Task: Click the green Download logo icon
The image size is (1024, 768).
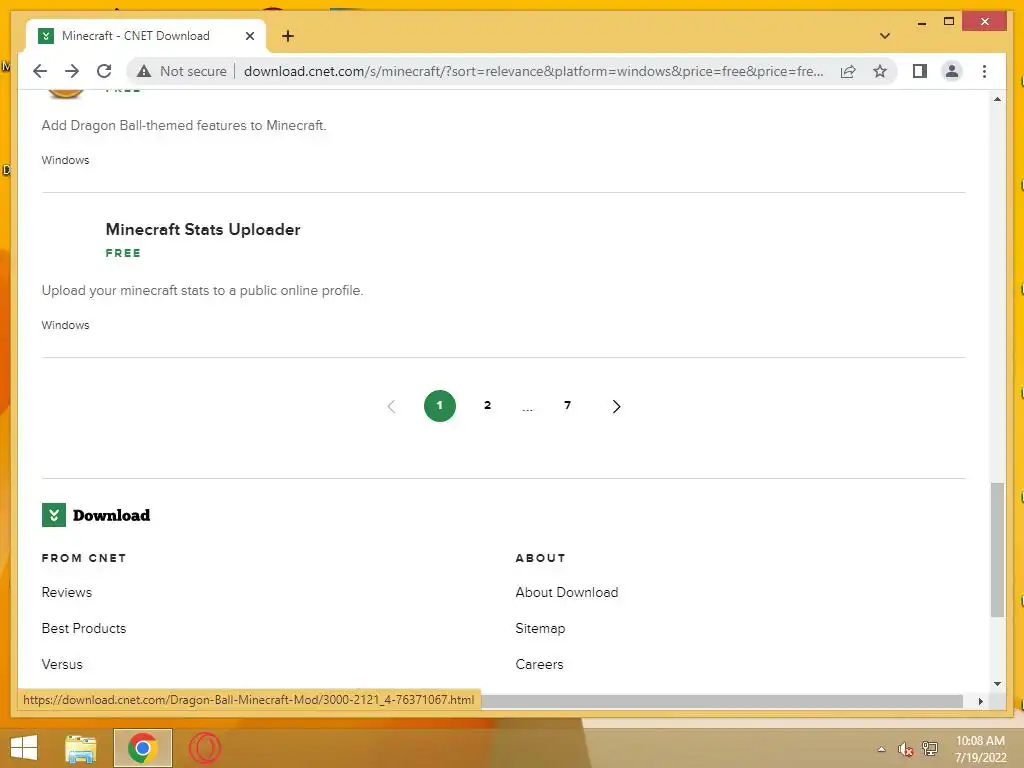Action: pos(54,515)
